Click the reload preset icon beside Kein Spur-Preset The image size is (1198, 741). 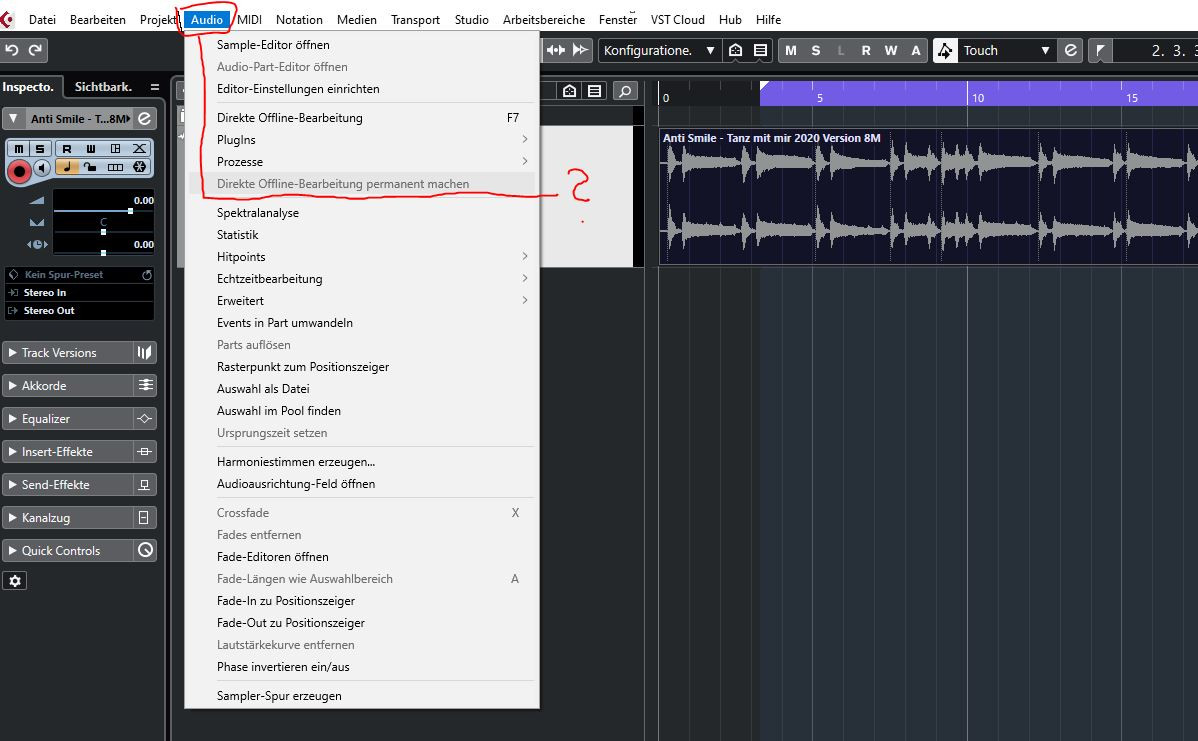pos(147,274)
